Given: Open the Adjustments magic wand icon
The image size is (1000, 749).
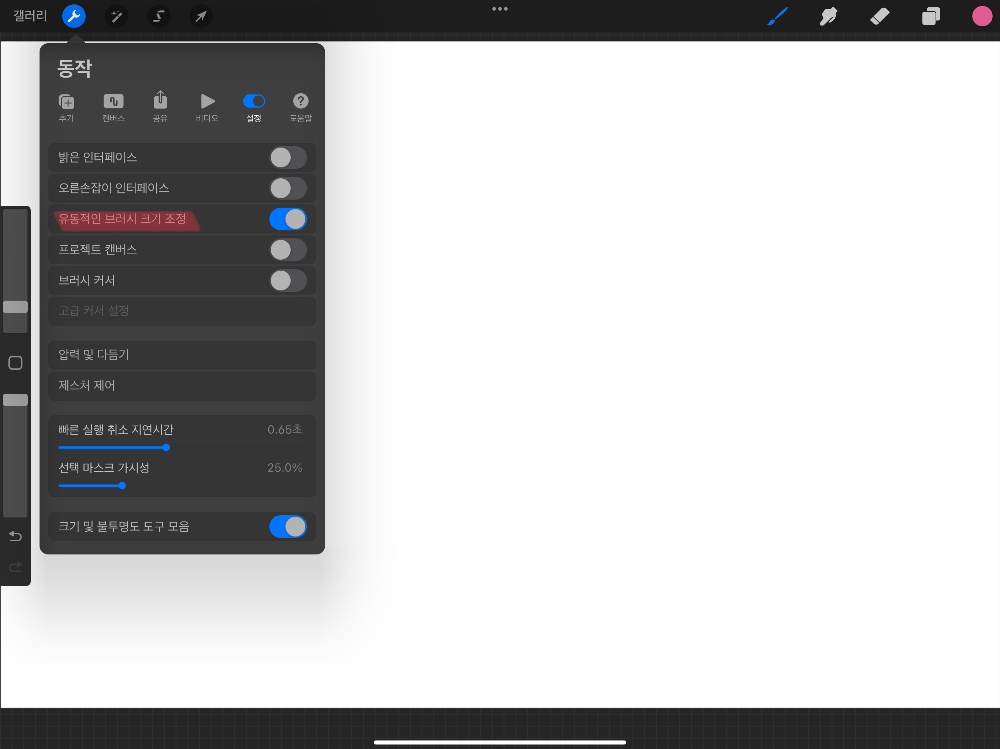Looking at the screenshot, I should [117, 17].
